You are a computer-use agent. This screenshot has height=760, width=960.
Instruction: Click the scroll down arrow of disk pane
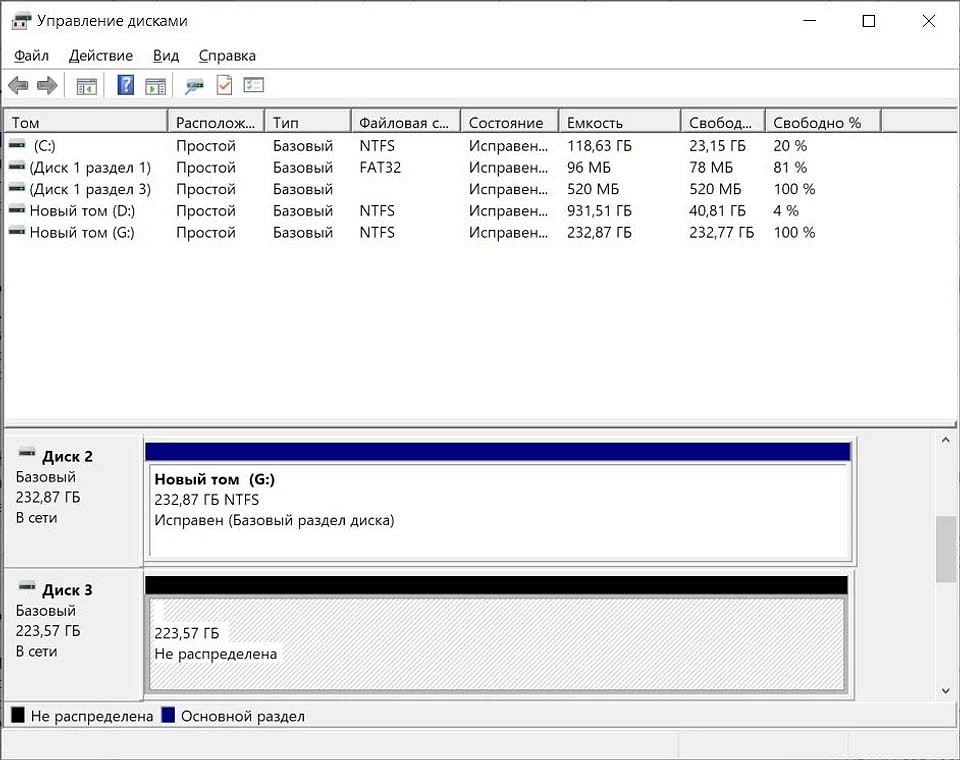tap(945, 691)
